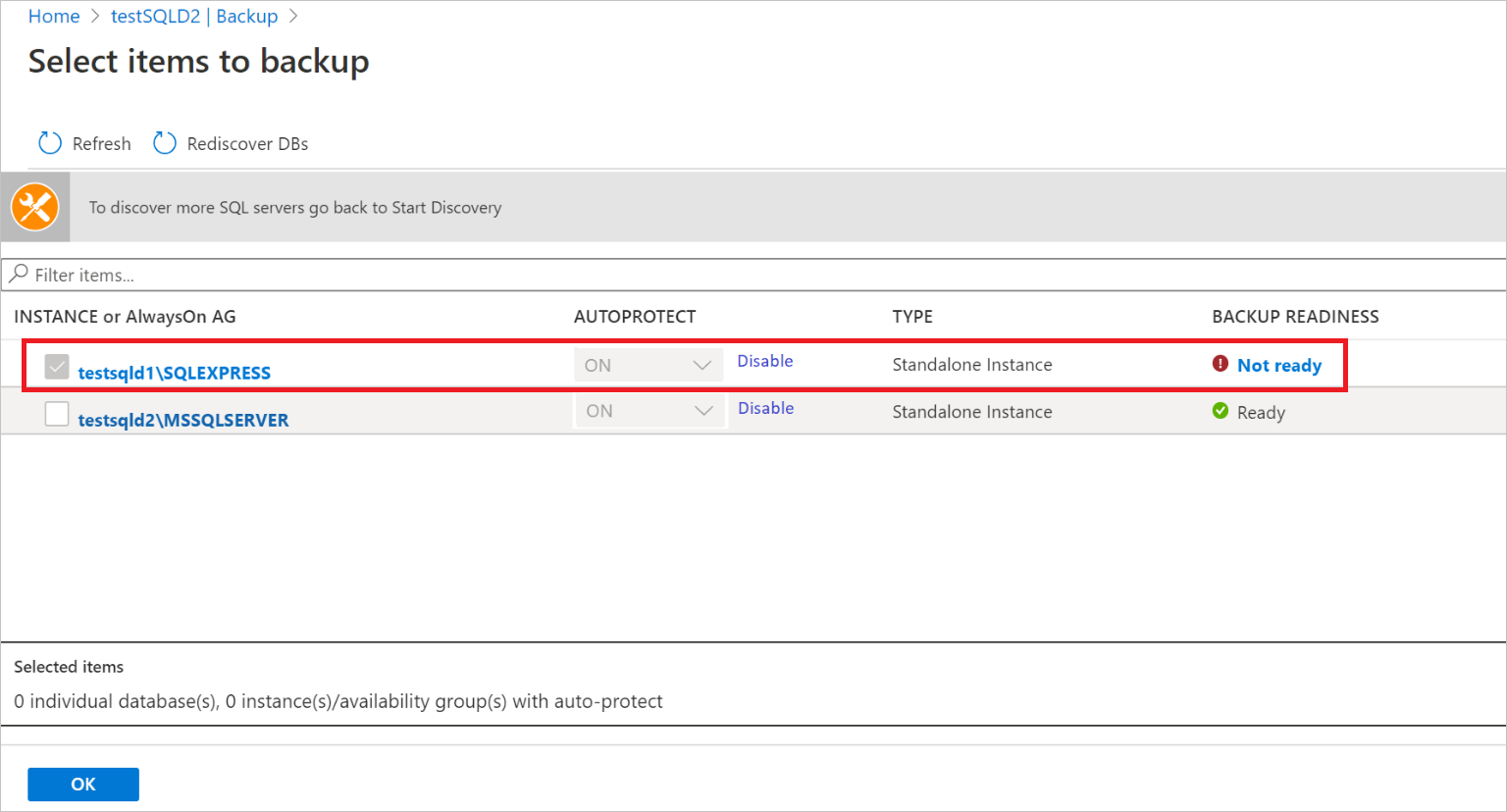
Task: Click the grayed checkbox beside testsqld1\SQLEXPRESS
Action: [x=56, y=366]
